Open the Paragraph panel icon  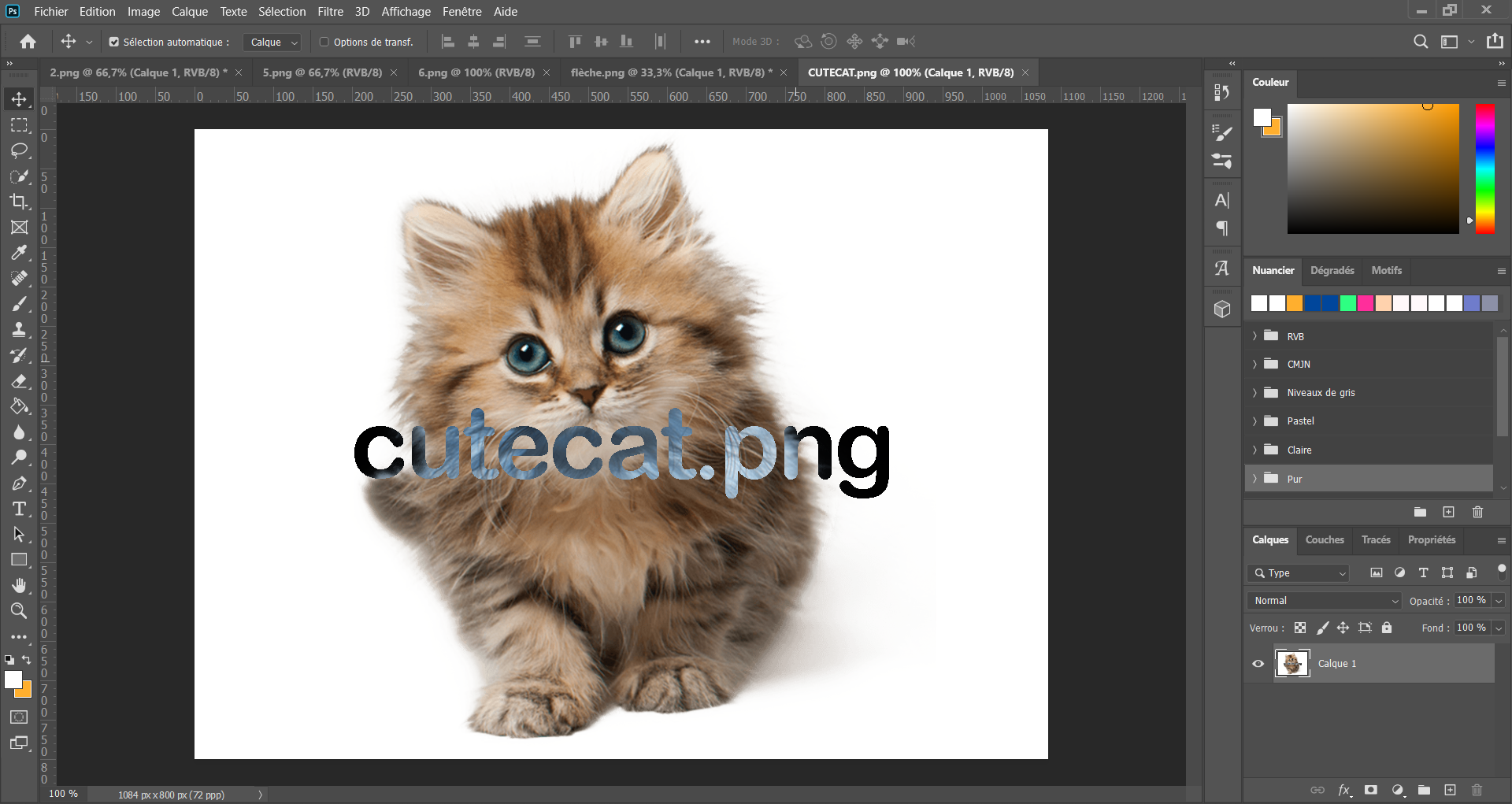coord(1222,228)
